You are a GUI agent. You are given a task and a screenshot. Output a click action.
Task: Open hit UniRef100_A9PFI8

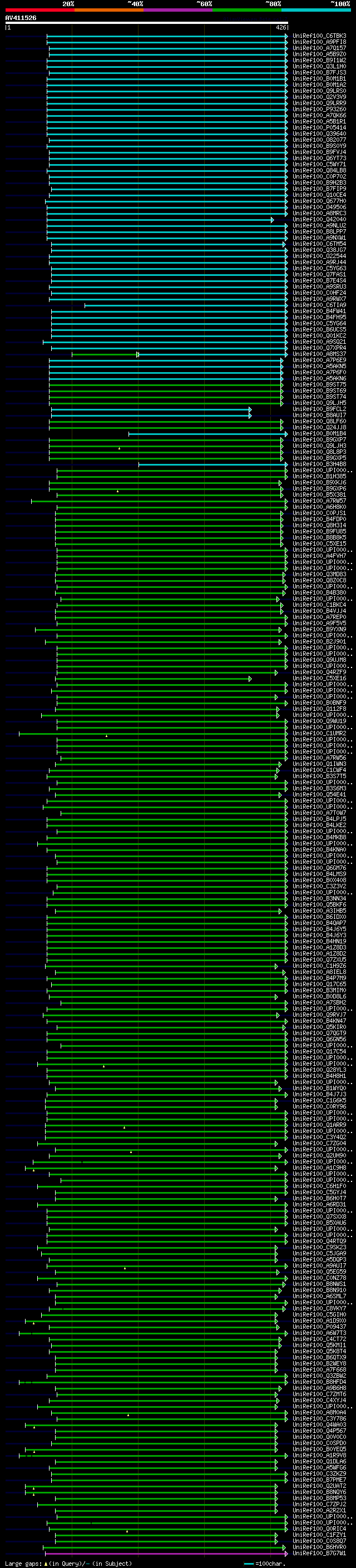click(x=319, y=42)
